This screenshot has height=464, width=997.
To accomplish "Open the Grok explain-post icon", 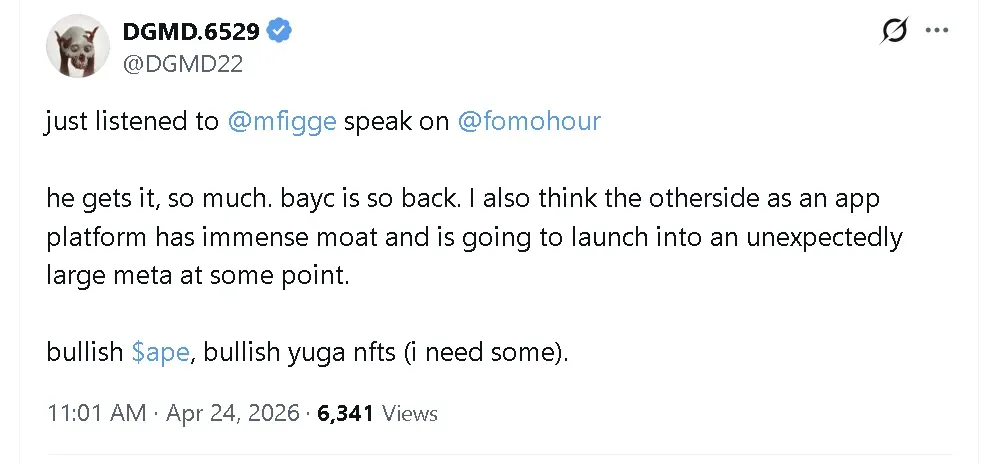I will [x=894, y=32].
